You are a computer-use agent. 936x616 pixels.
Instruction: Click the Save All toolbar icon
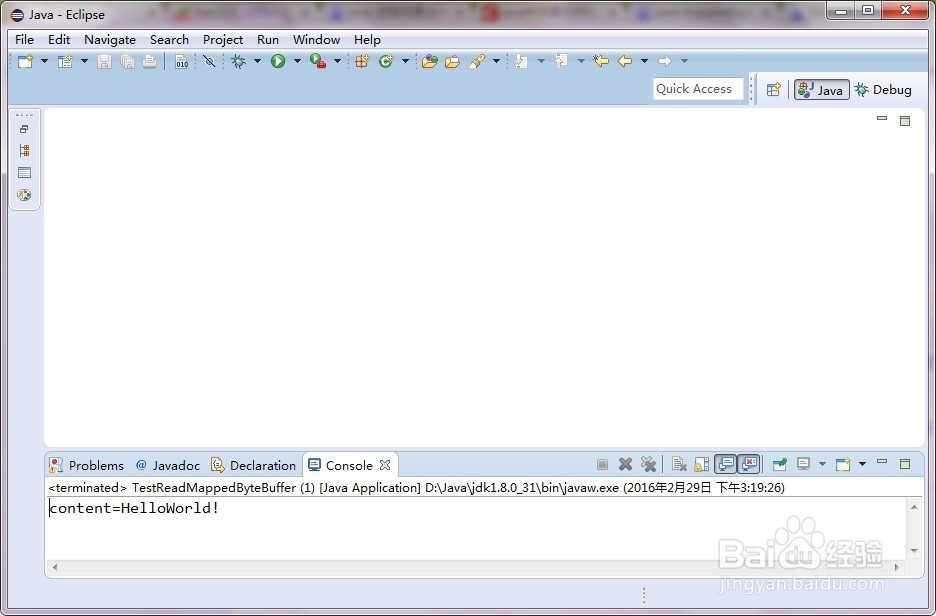click(x=127, y=61)
